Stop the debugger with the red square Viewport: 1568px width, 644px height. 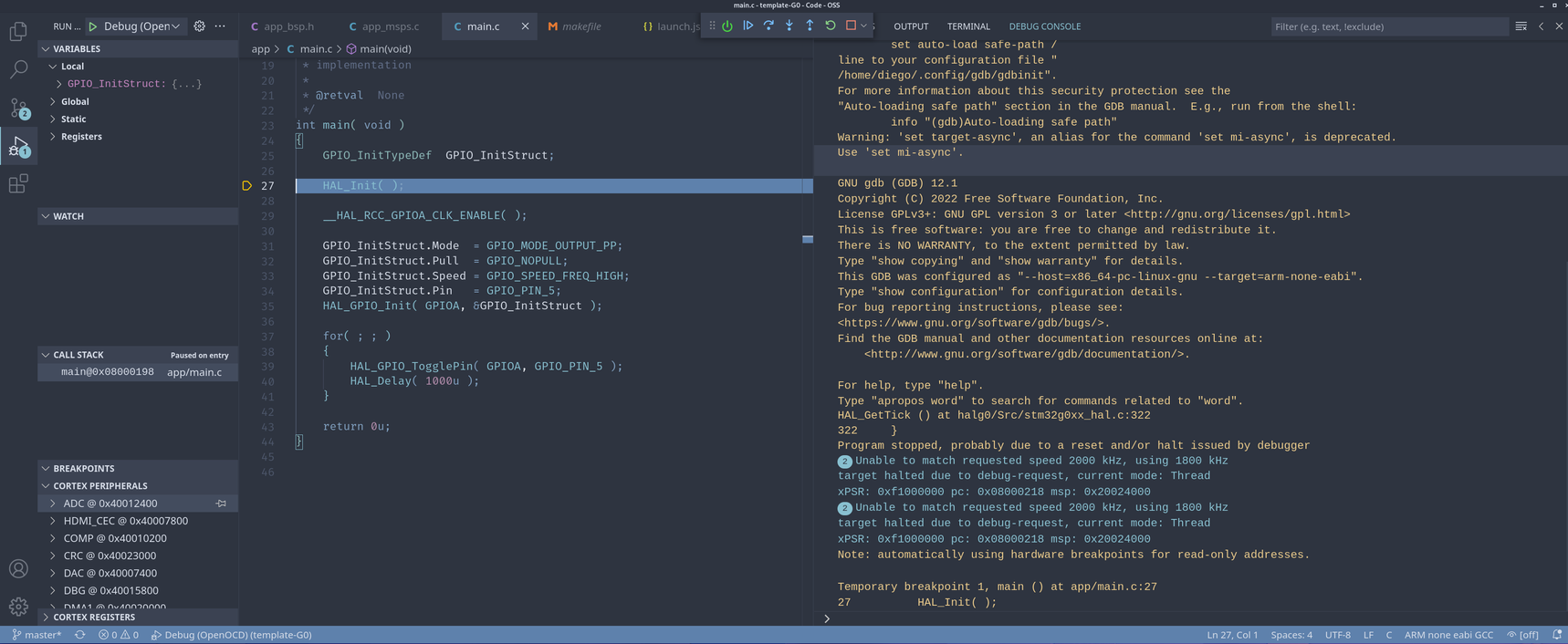(851, 26)
